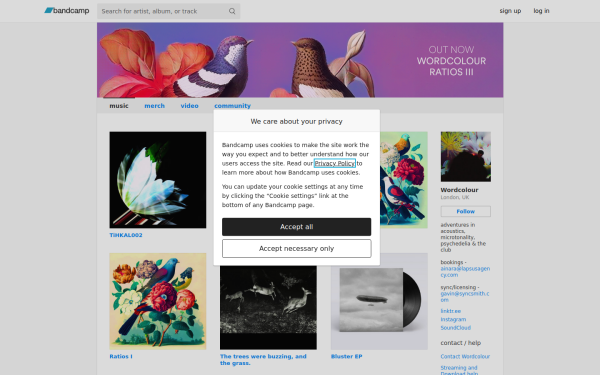The image size is (600, 375).
Task: Switch to the merch tab
Action: (x=155, y=106)
